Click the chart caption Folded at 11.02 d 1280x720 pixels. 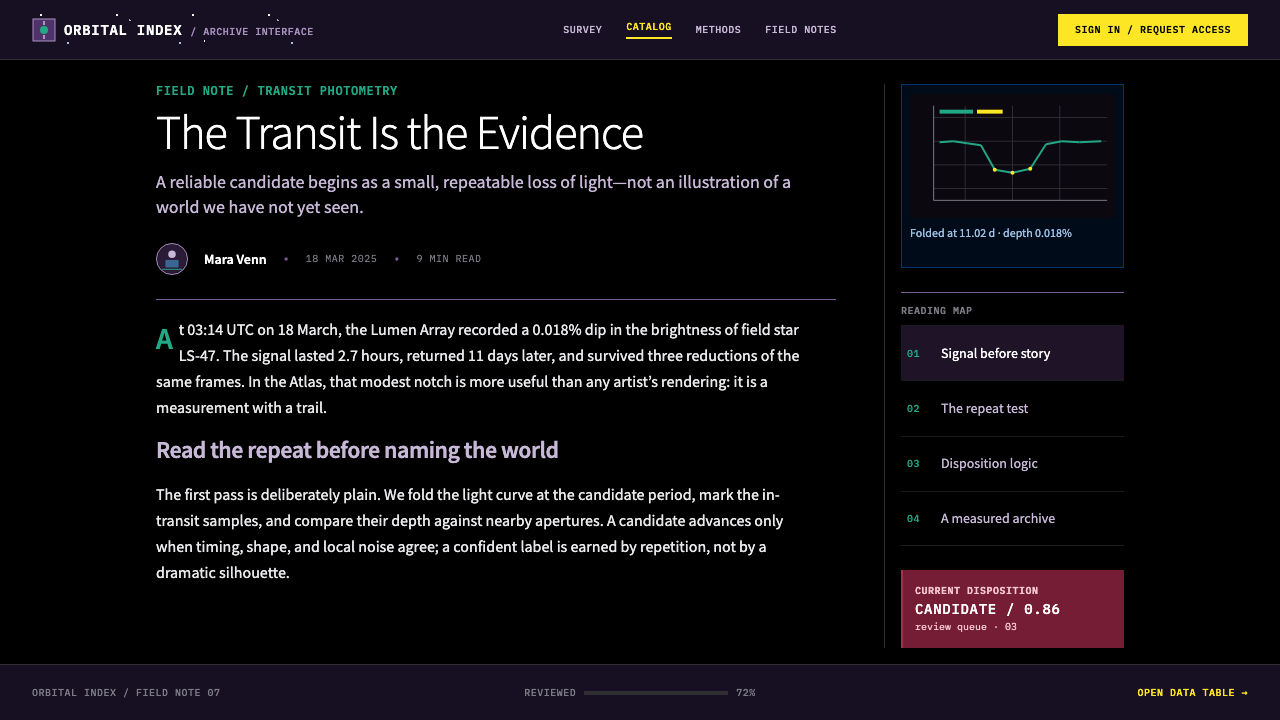(991, 233)
